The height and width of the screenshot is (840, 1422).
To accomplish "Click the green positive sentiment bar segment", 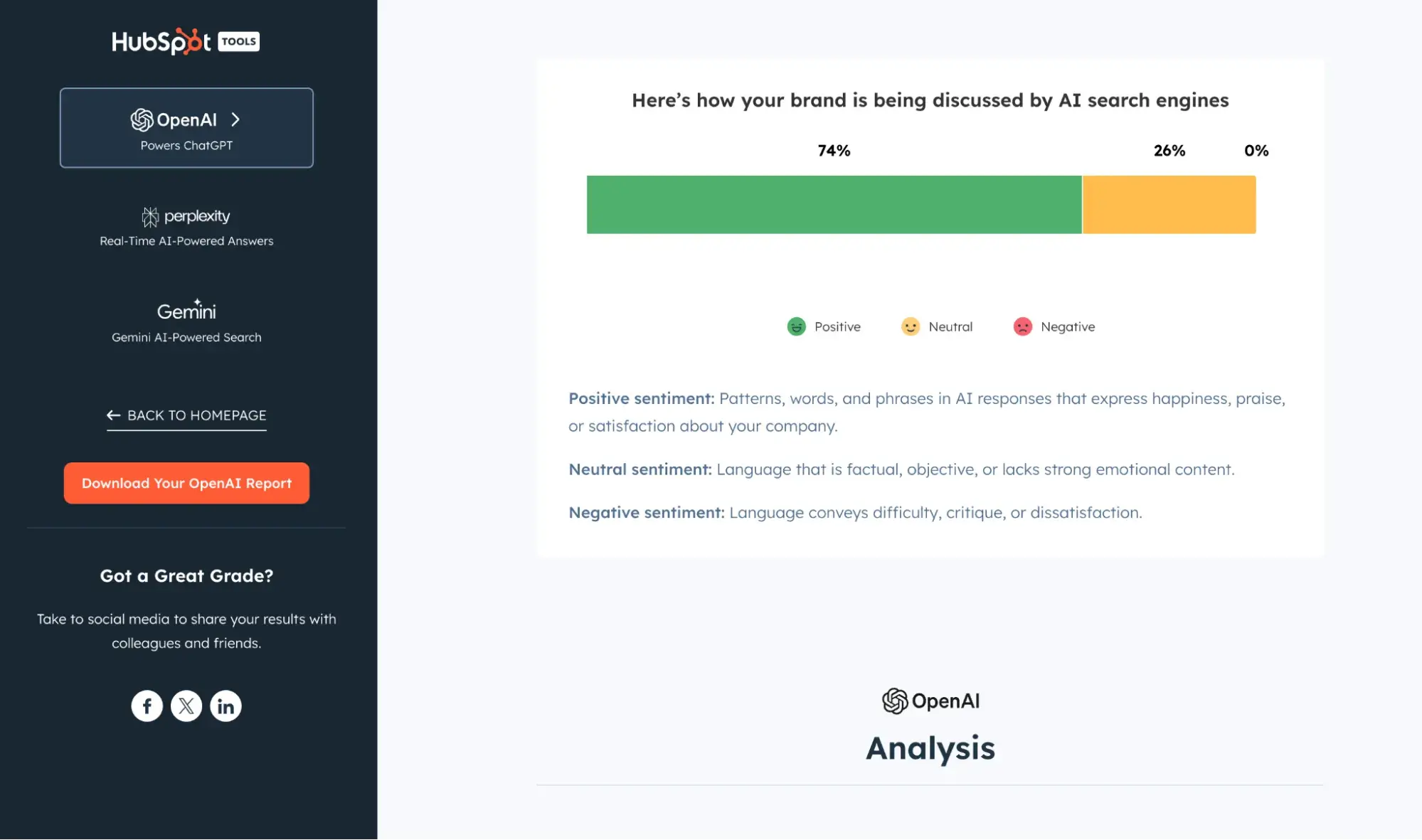I will [834, 205].
